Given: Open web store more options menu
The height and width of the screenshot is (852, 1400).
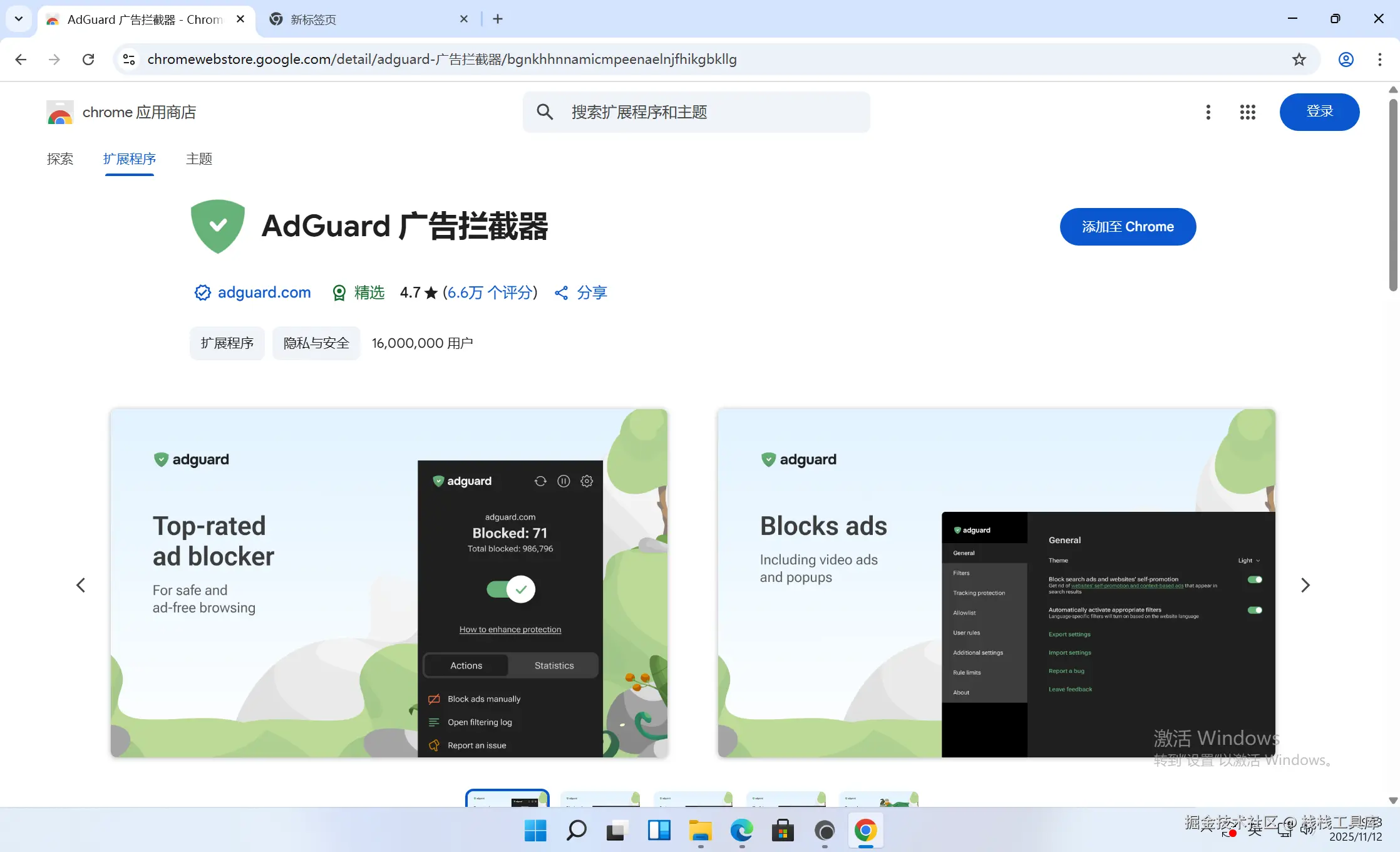Looking at the screenshot, I should pos(1208,112).
